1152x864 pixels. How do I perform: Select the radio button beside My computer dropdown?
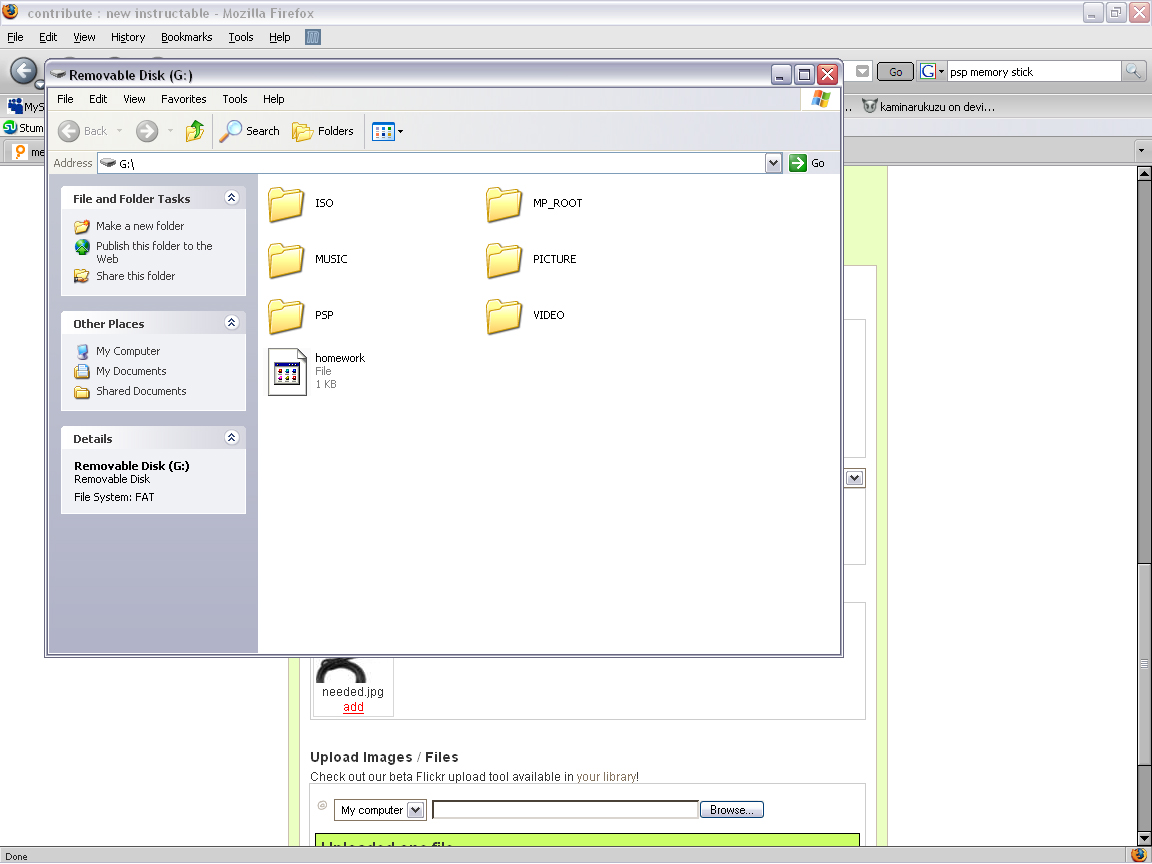point(322,805)
